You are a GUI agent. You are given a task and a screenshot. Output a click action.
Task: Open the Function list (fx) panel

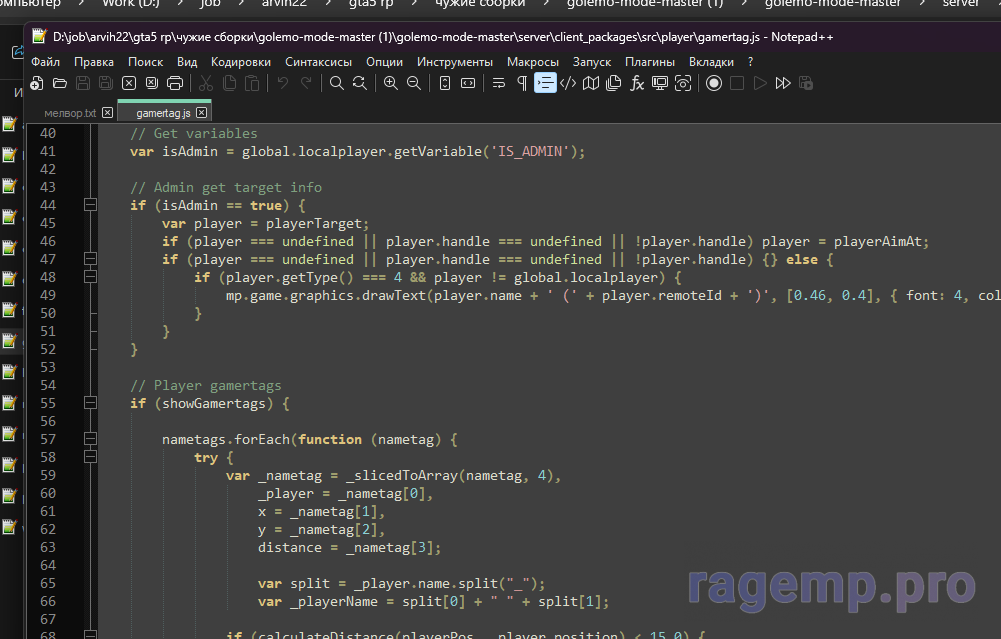click(637, 83)
